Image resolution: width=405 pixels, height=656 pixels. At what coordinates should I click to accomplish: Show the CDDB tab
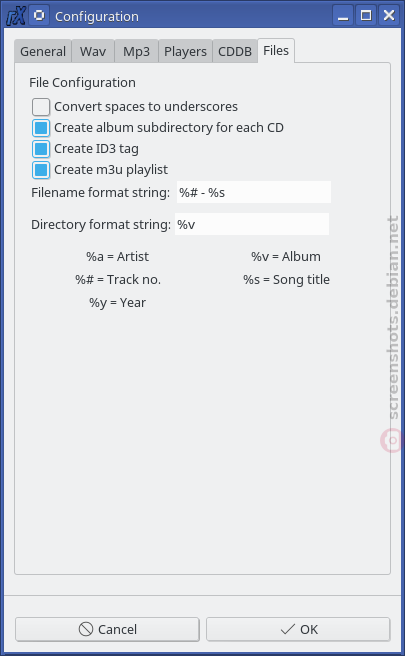coord(235,51)
